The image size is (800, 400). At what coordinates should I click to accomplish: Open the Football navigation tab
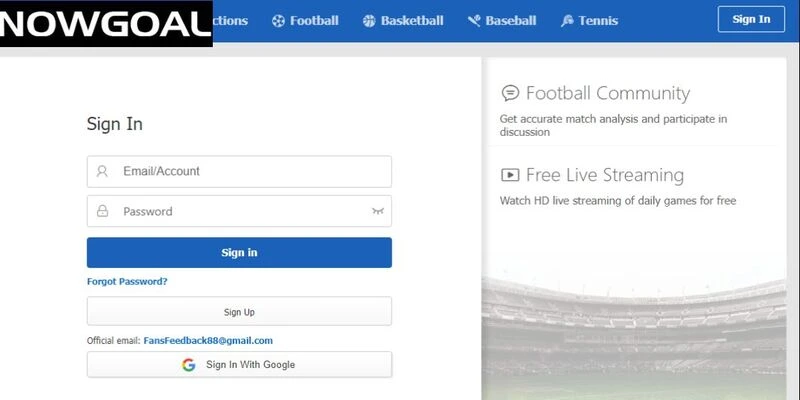pyautogui.click(x=305, y=20)
